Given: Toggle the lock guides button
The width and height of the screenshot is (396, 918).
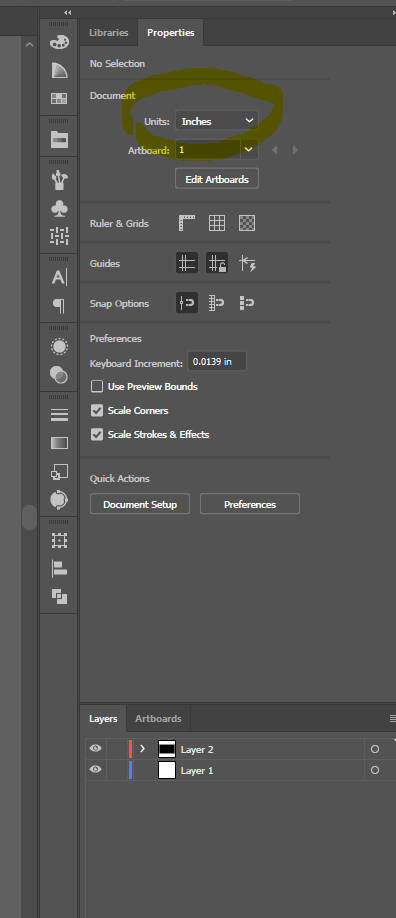Looking at the screenshot, I should pos(217,263).
